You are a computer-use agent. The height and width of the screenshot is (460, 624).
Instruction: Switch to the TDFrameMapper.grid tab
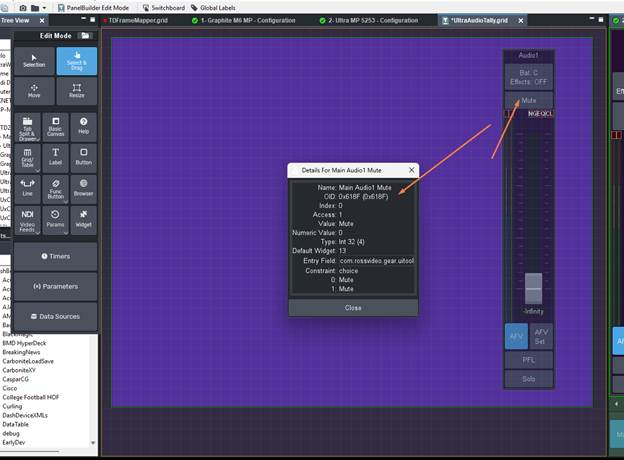[x=135, y=20]
